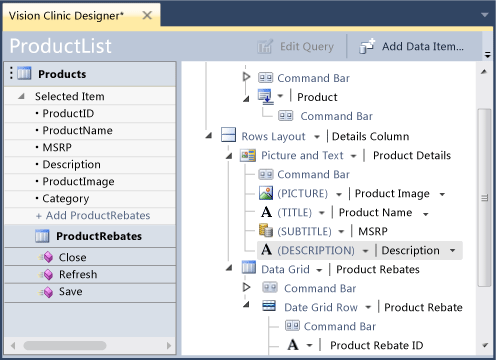Click the Add Data Item icon
The height and width of the screenshot is (360, 496).
coord(367,46)
